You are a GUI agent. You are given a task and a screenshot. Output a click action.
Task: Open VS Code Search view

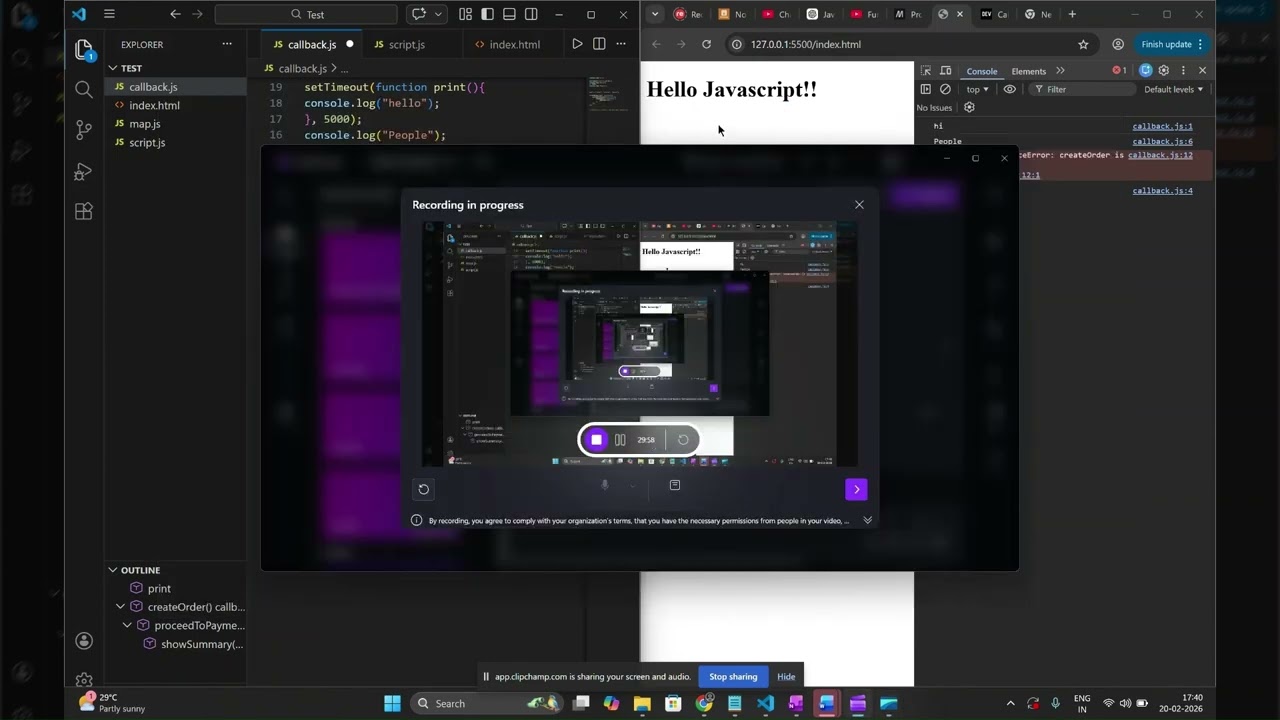pos(84,90)
